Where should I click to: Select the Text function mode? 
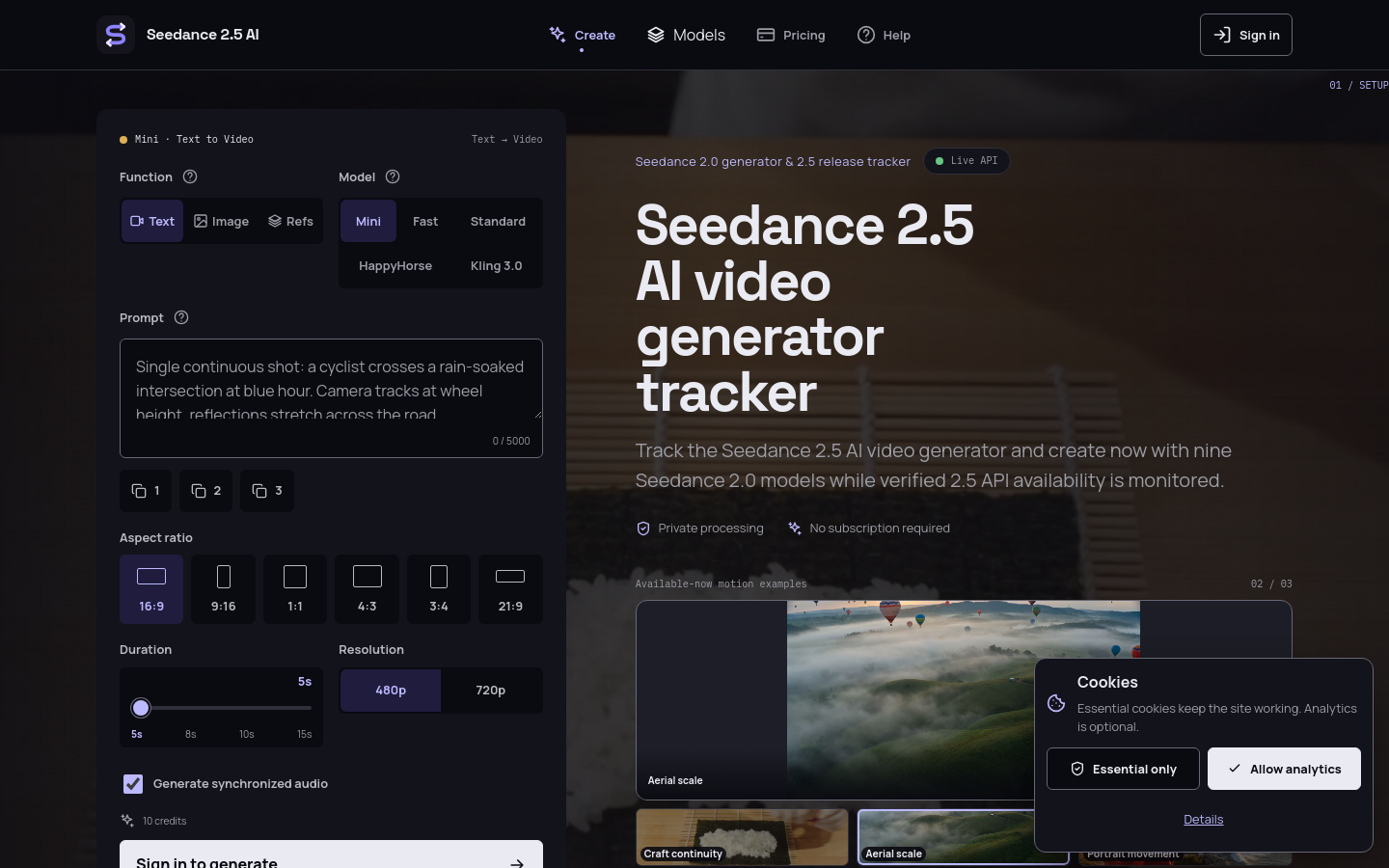pos(152,221)
